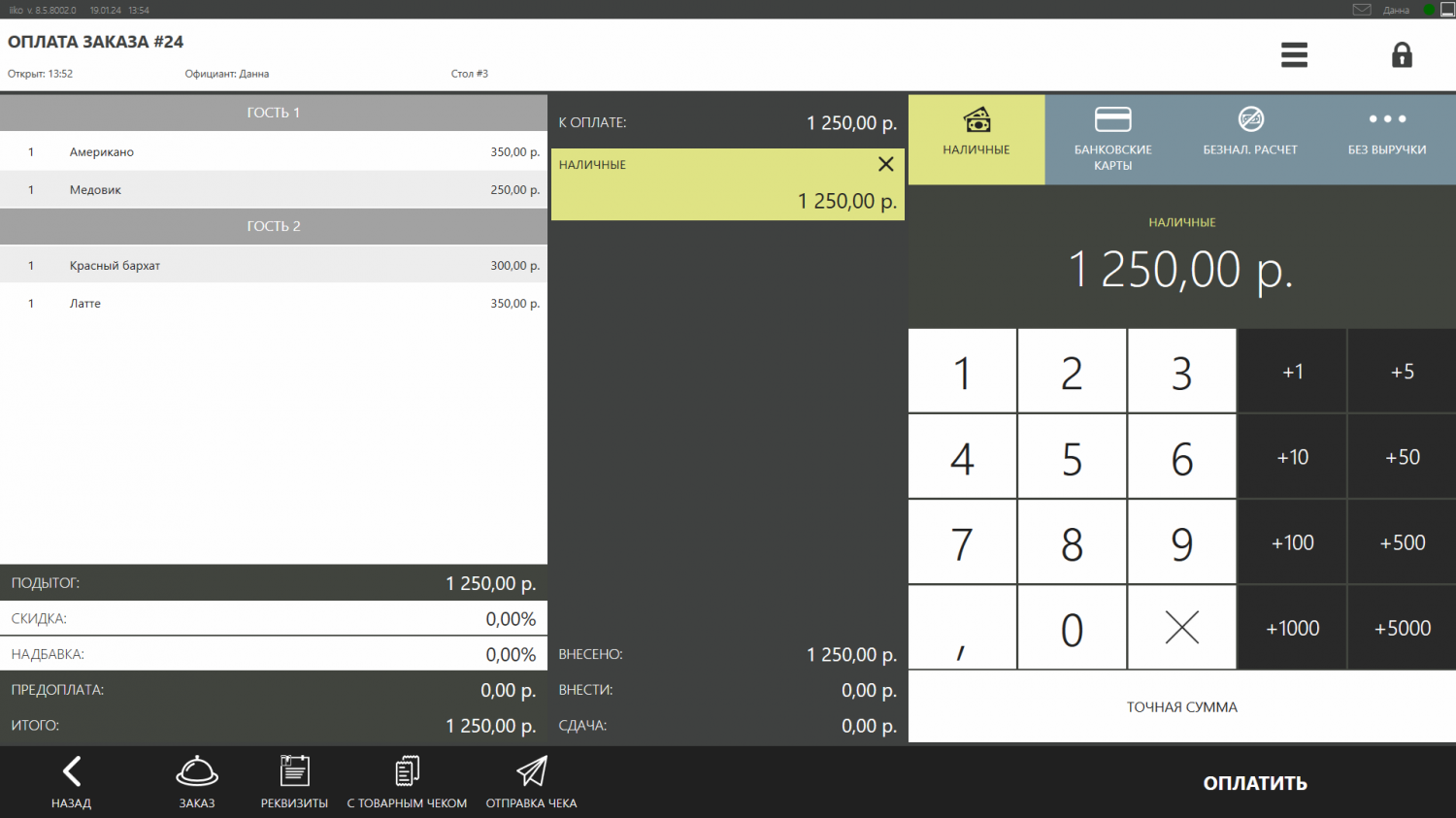Send receipt via Отправка чека
This screenshot has height=818, width=1456.
(x=531, y=782)
